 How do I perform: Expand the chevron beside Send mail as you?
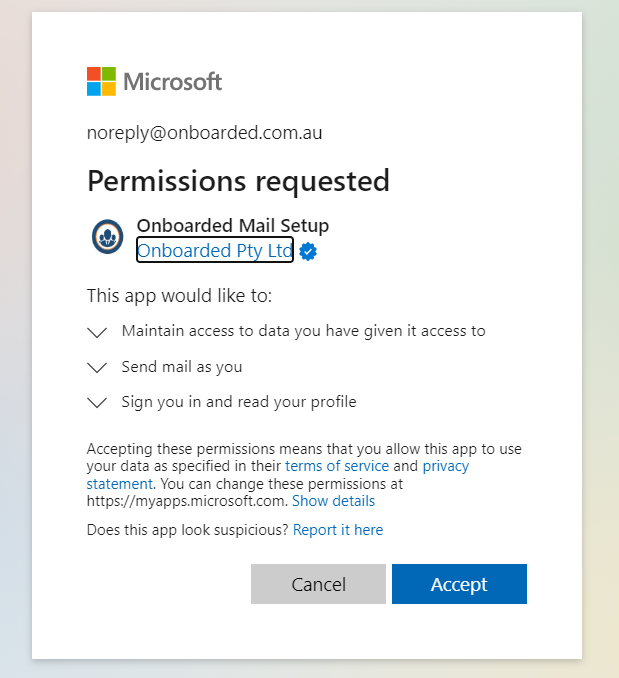(x=97, y=367)
